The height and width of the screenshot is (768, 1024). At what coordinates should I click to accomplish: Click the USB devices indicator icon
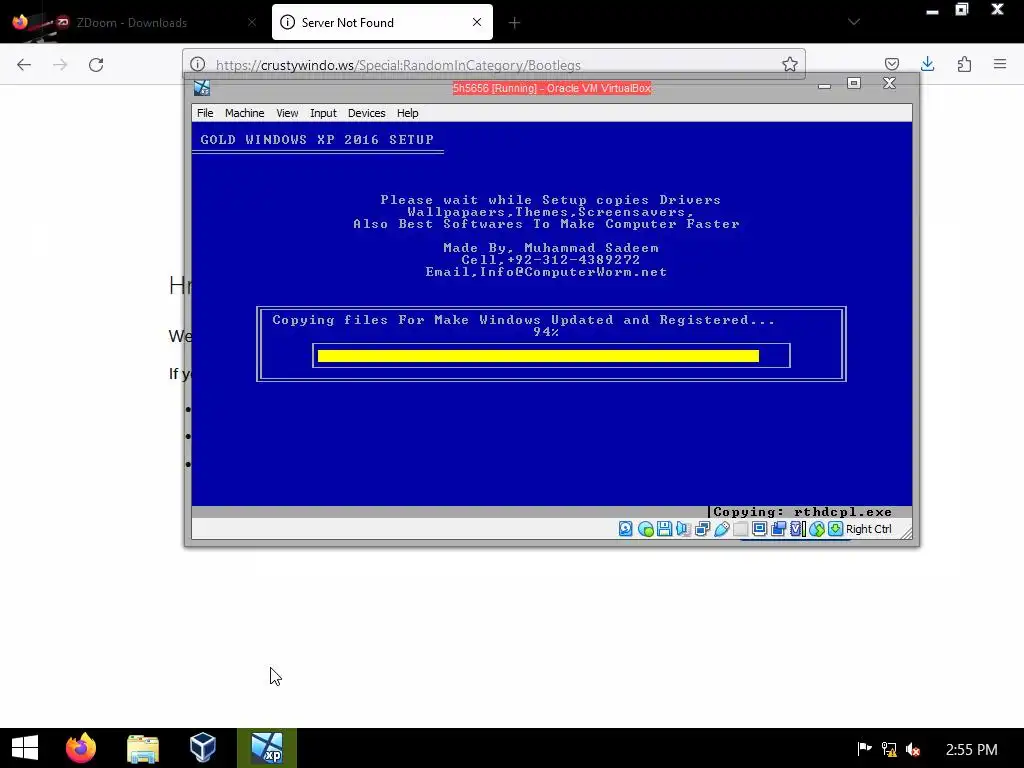[722, 529]
